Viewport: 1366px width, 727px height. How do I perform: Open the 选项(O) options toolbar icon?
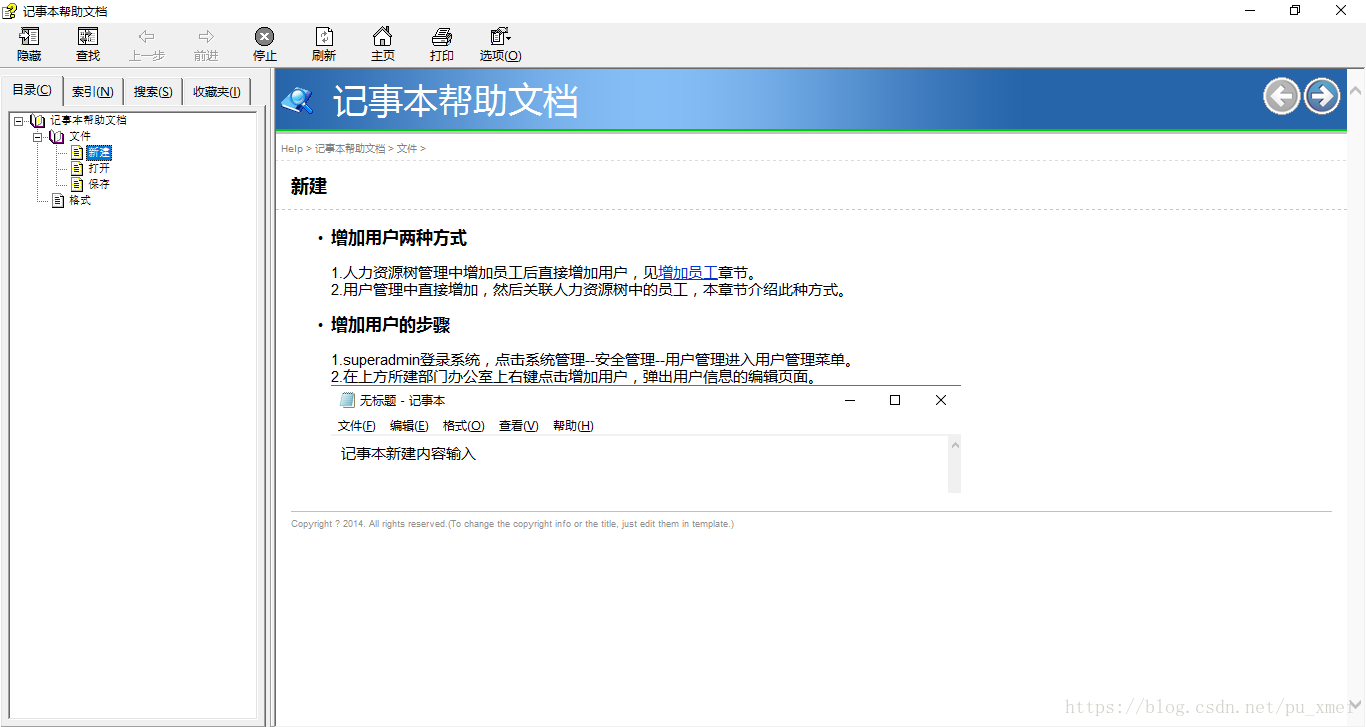[500, 37]
